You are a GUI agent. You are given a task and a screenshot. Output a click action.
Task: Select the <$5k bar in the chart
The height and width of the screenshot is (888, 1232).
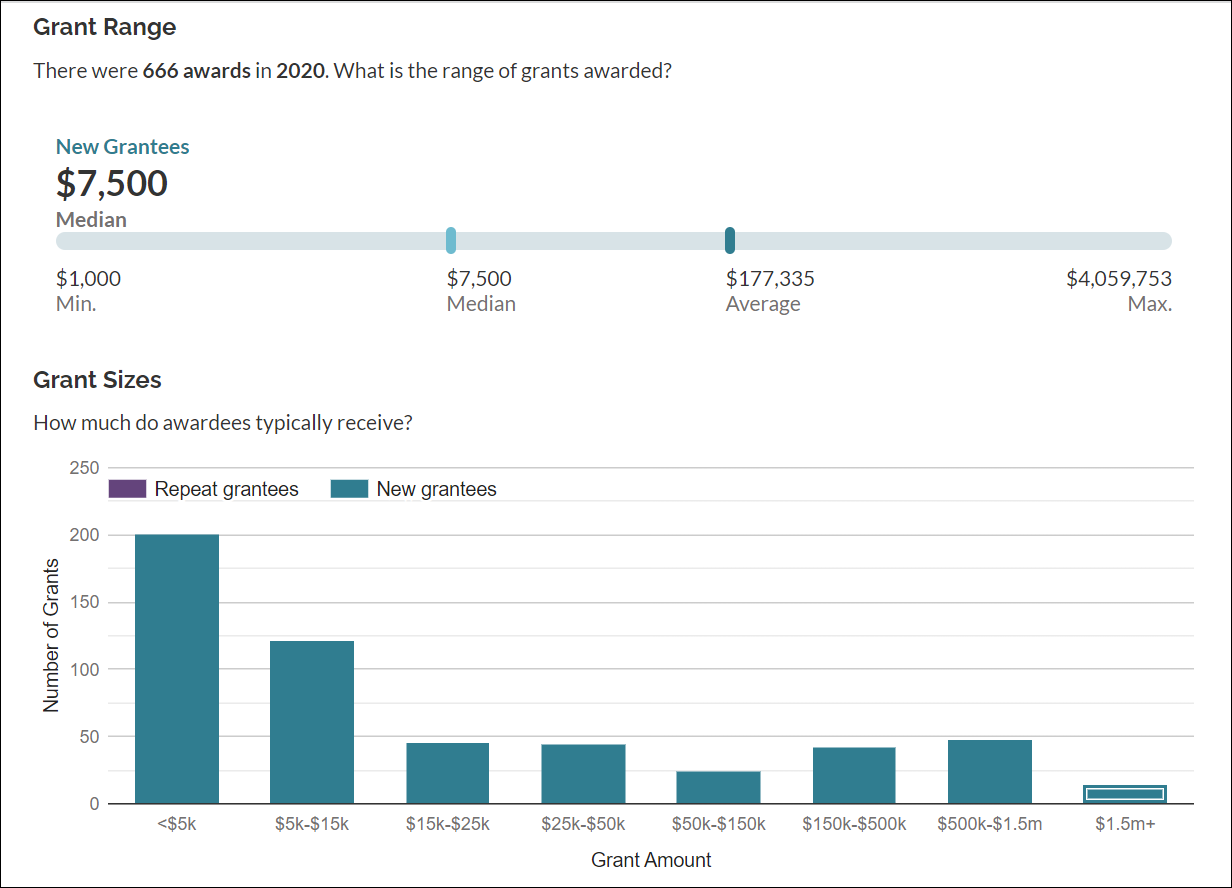coord(176,670)
